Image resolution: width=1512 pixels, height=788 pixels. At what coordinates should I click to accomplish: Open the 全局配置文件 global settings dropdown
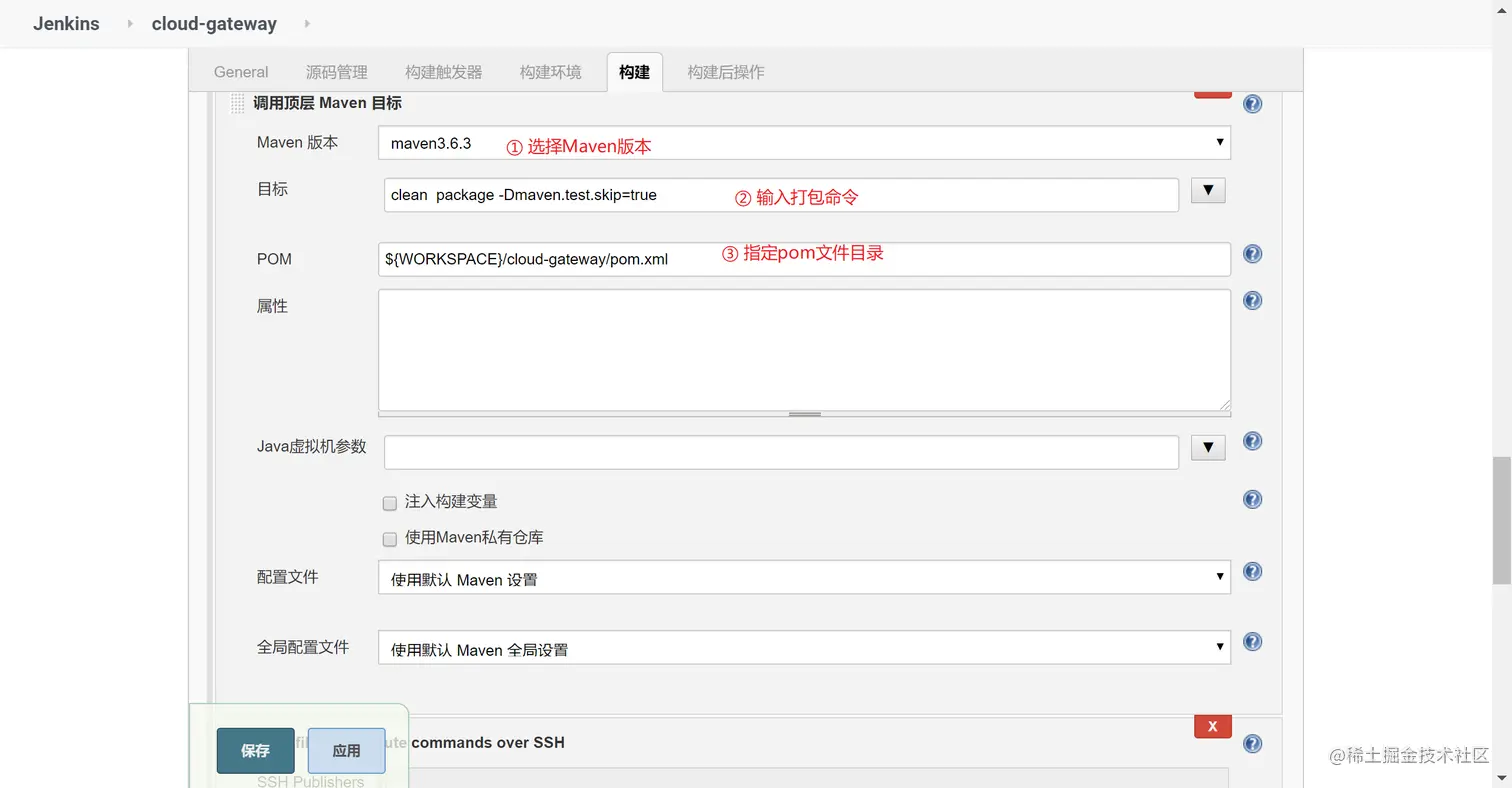[x=804, y=647]
